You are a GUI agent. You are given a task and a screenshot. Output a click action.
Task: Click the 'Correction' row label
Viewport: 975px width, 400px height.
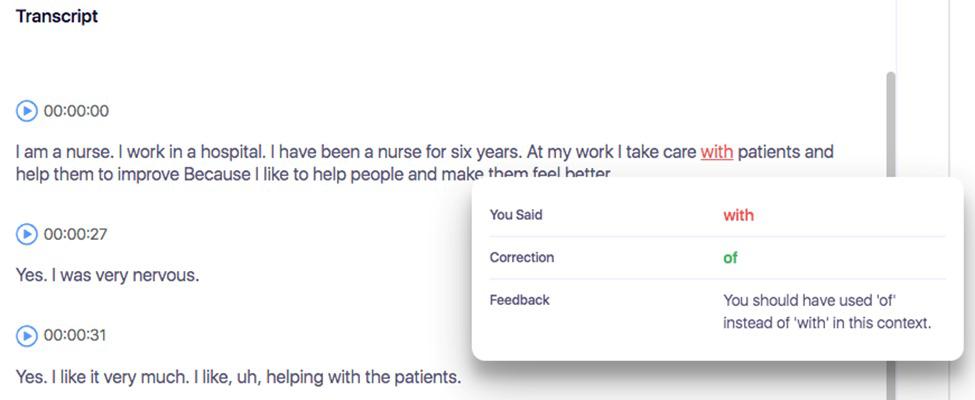click(x=521, y=257)
